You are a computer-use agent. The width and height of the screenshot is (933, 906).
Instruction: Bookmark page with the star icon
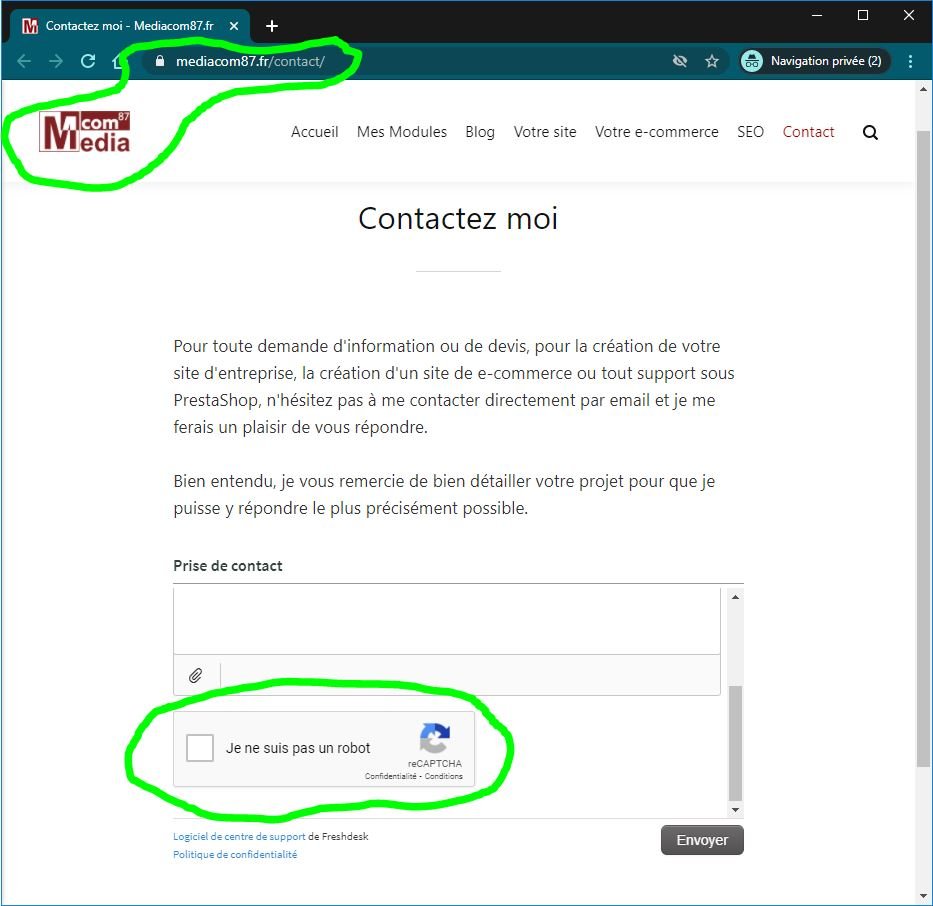click(712, 61)
